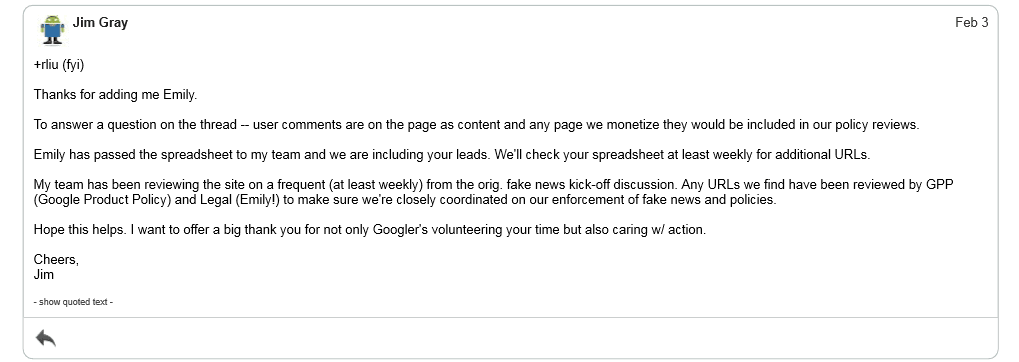Click the +rliu (fyi) mention line
The height and width of the screenshot is (362, 1019).
[x=59, y=65]
